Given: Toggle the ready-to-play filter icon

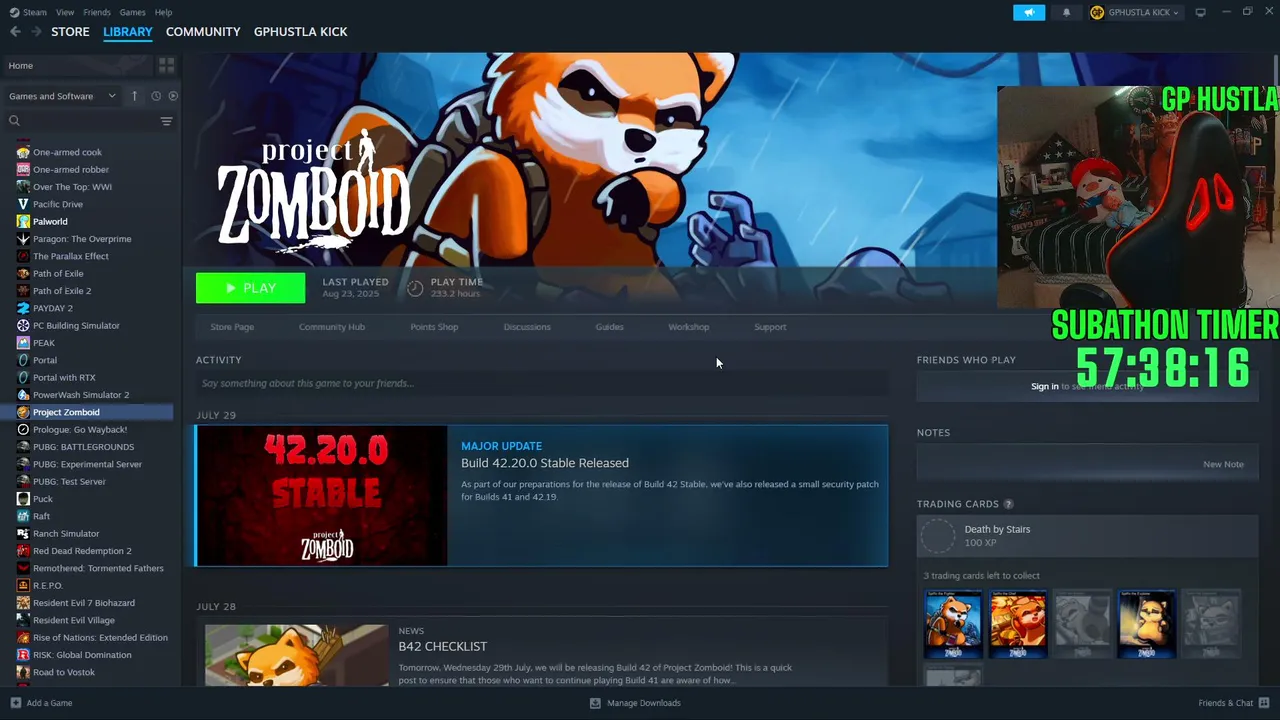Looking at the screenshot, I should pyautogui.click(x=173, y=96).
